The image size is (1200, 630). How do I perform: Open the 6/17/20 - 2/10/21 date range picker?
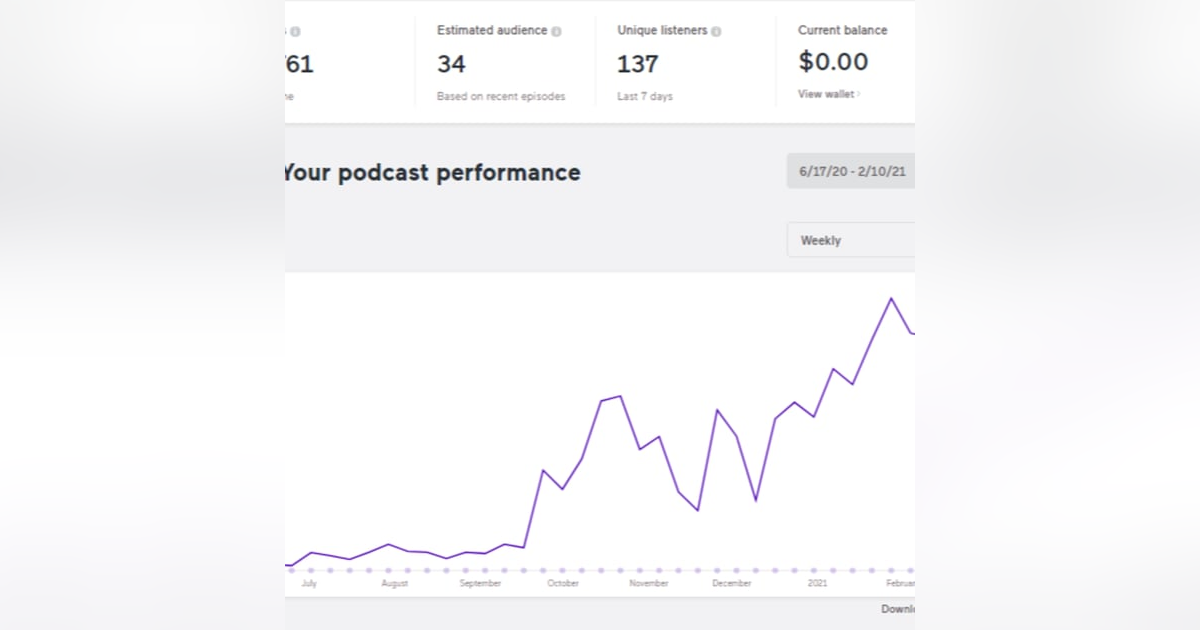point(851,171)
